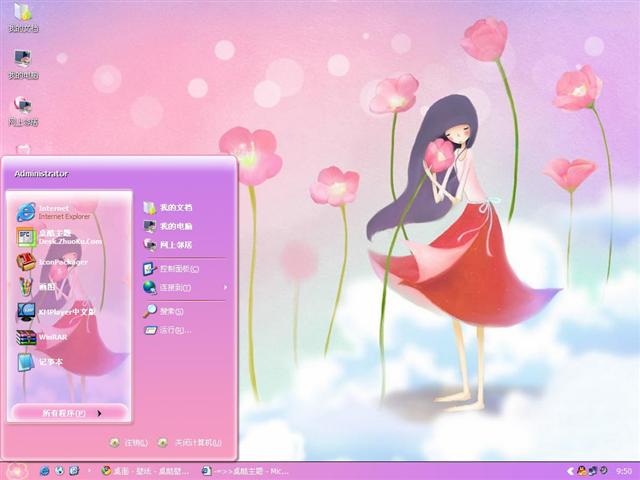Click the tray icon right of QQ
This screenshot has height=480, width=640.
coord(593,471)
